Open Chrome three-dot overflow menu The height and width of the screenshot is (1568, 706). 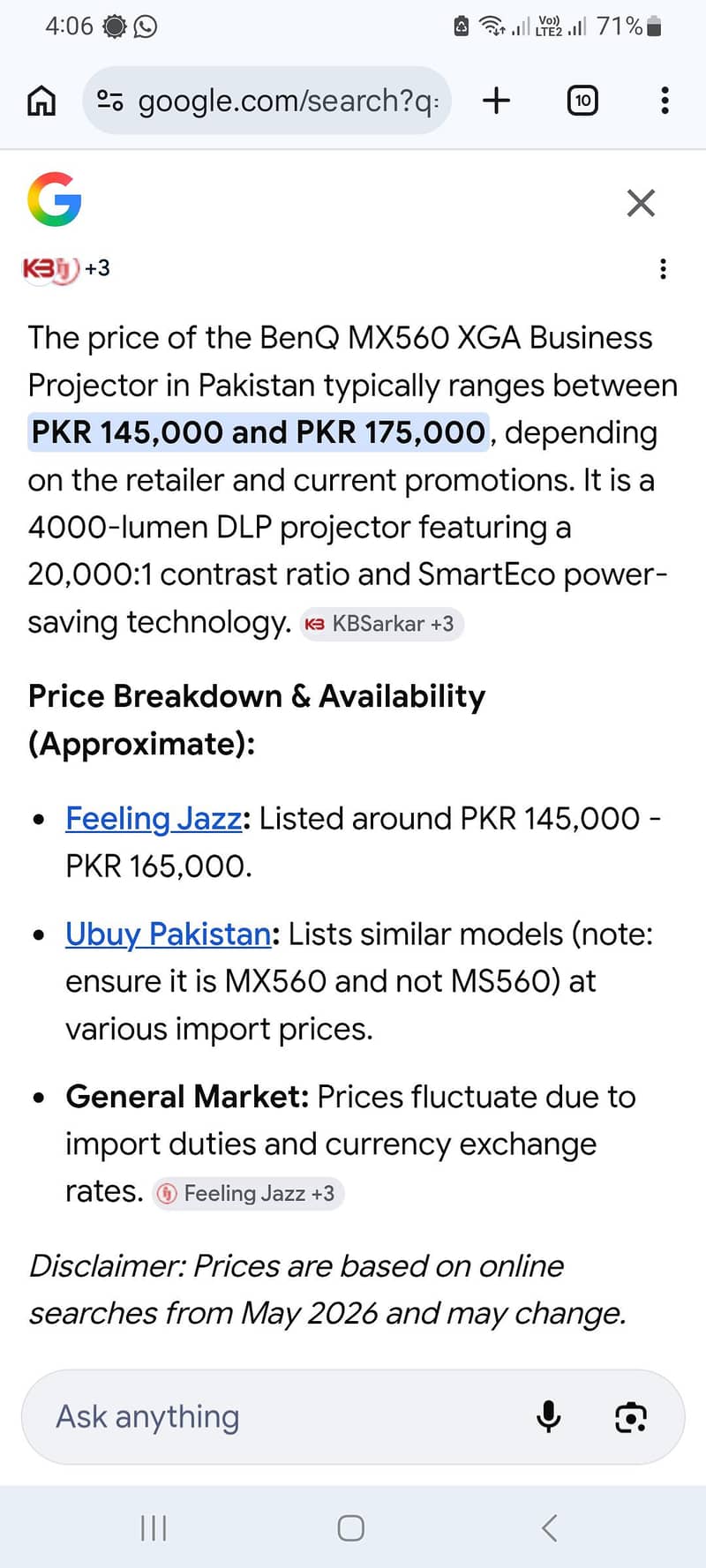click(665, 101)
